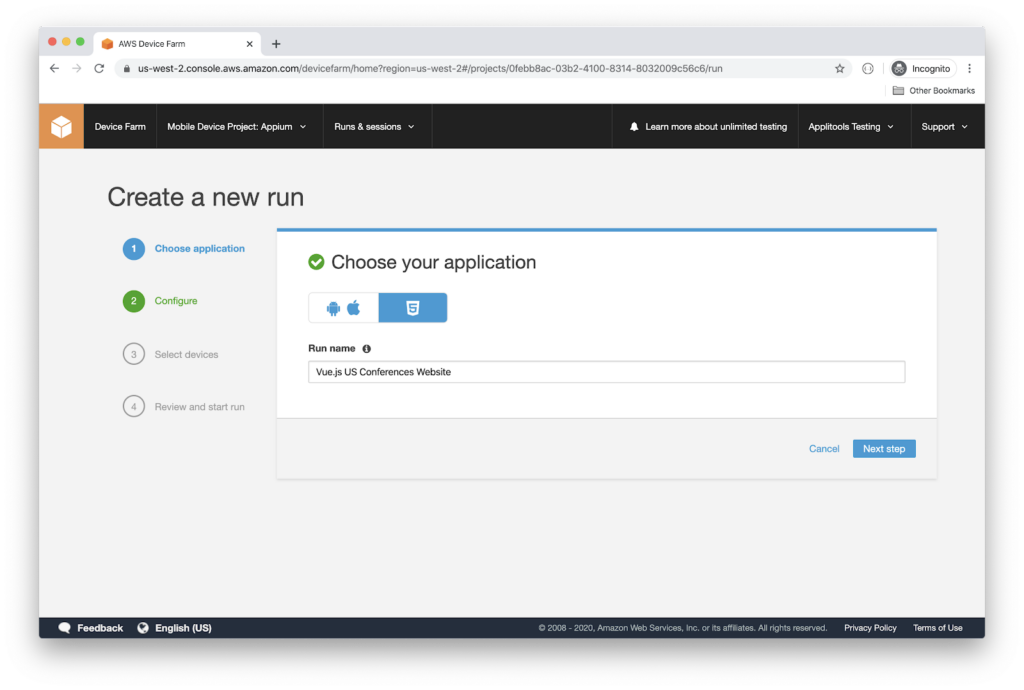Open Chrome's three-dot menu
1024x690 pixels.
tap(969, 68)
